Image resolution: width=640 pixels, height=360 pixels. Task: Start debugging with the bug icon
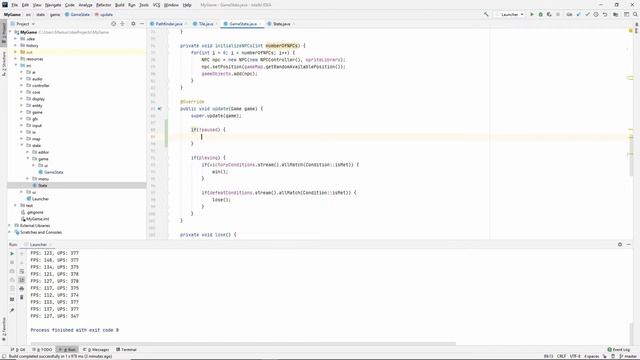[540, 14]
